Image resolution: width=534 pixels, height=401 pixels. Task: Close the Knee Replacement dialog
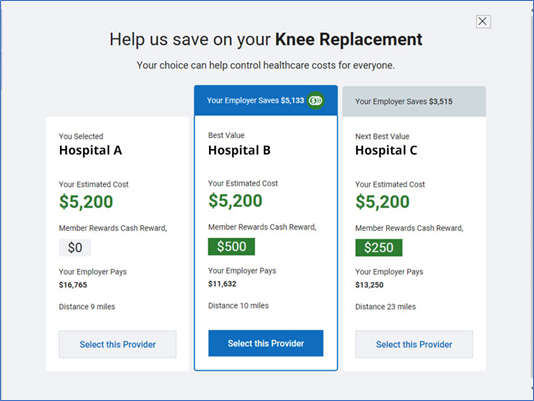pyautogui.click(x=483, y=21)
